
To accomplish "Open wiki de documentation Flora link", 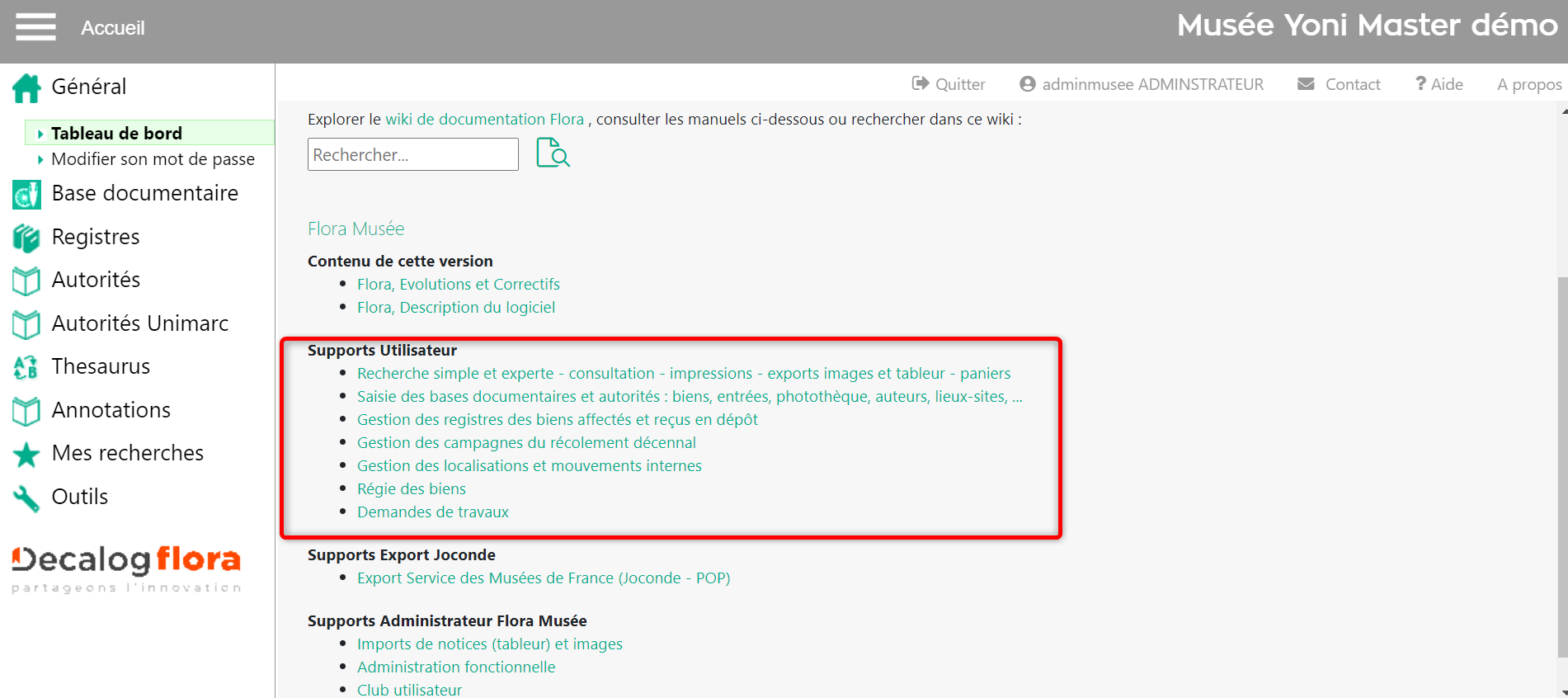I will click(x=485, y=119).
